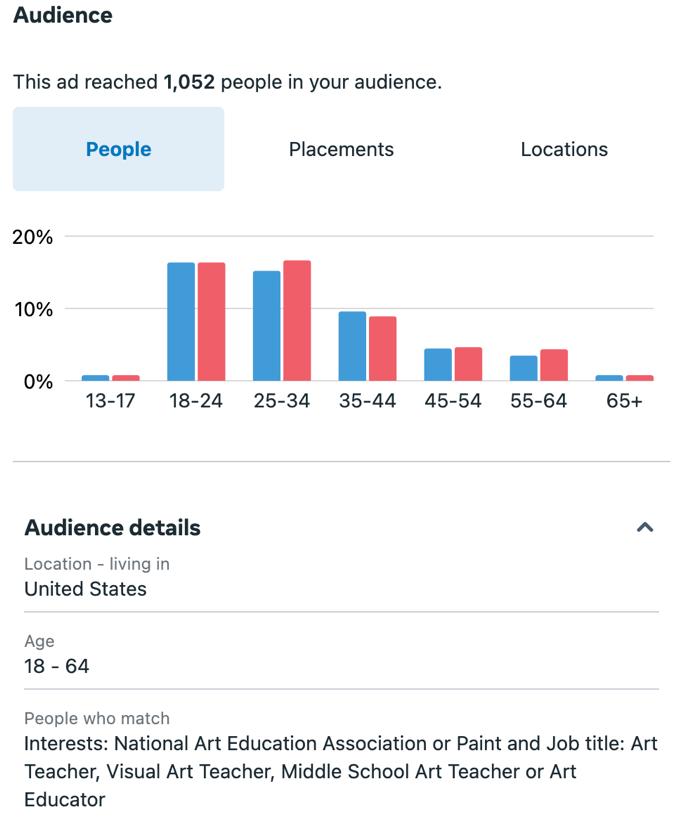Click the red bar for ages 45-54

click(468, 364)
